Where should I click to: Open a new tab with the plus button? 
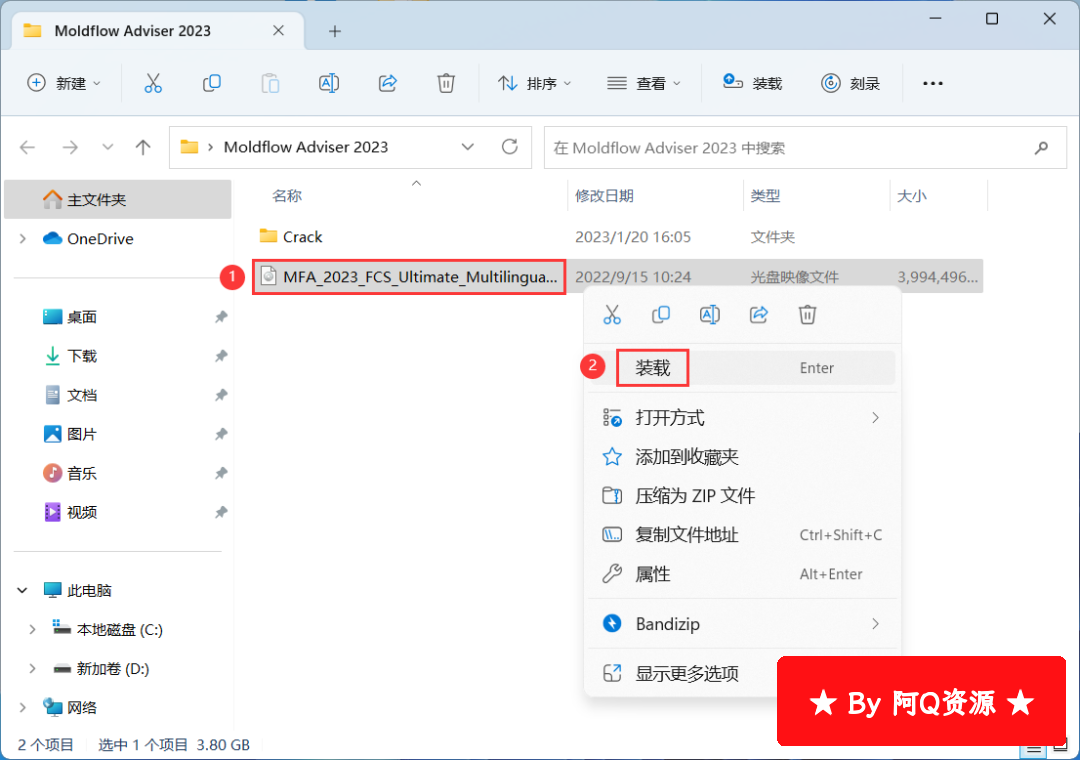click(x=335, y=31)
